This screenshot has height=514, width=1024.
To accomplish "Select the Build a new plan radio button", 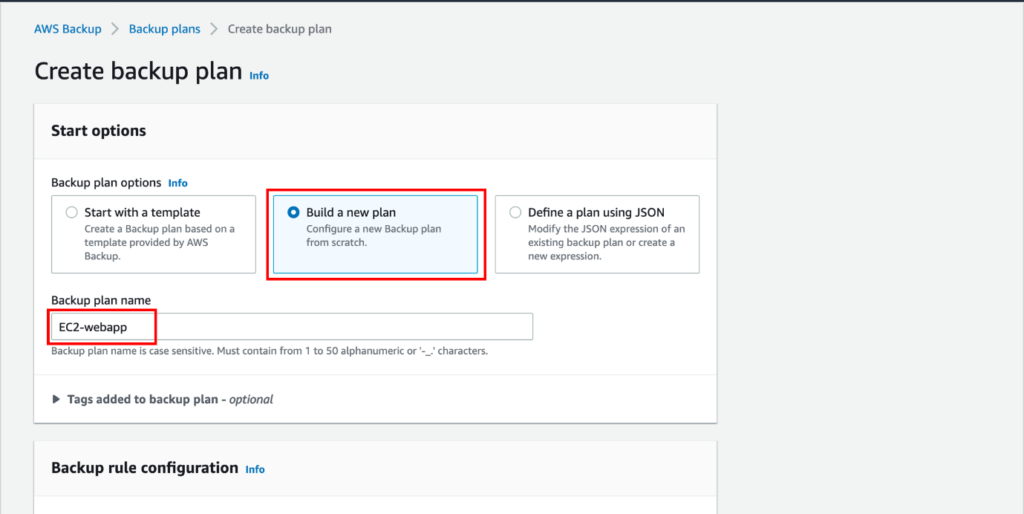I will 294,212.
